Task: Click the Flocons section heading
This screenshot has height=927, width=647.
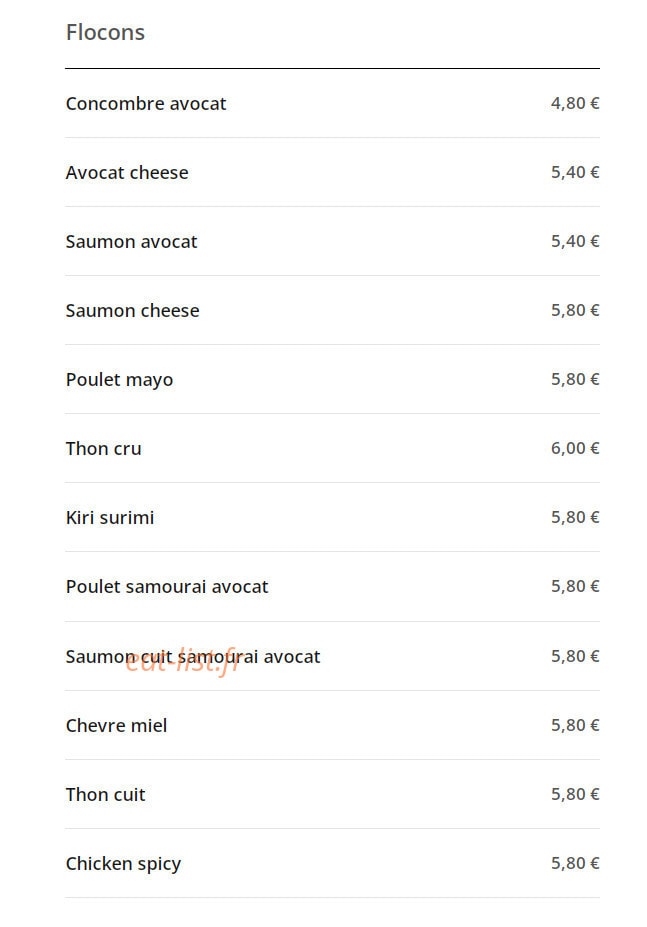Action: tap(105, 33)
